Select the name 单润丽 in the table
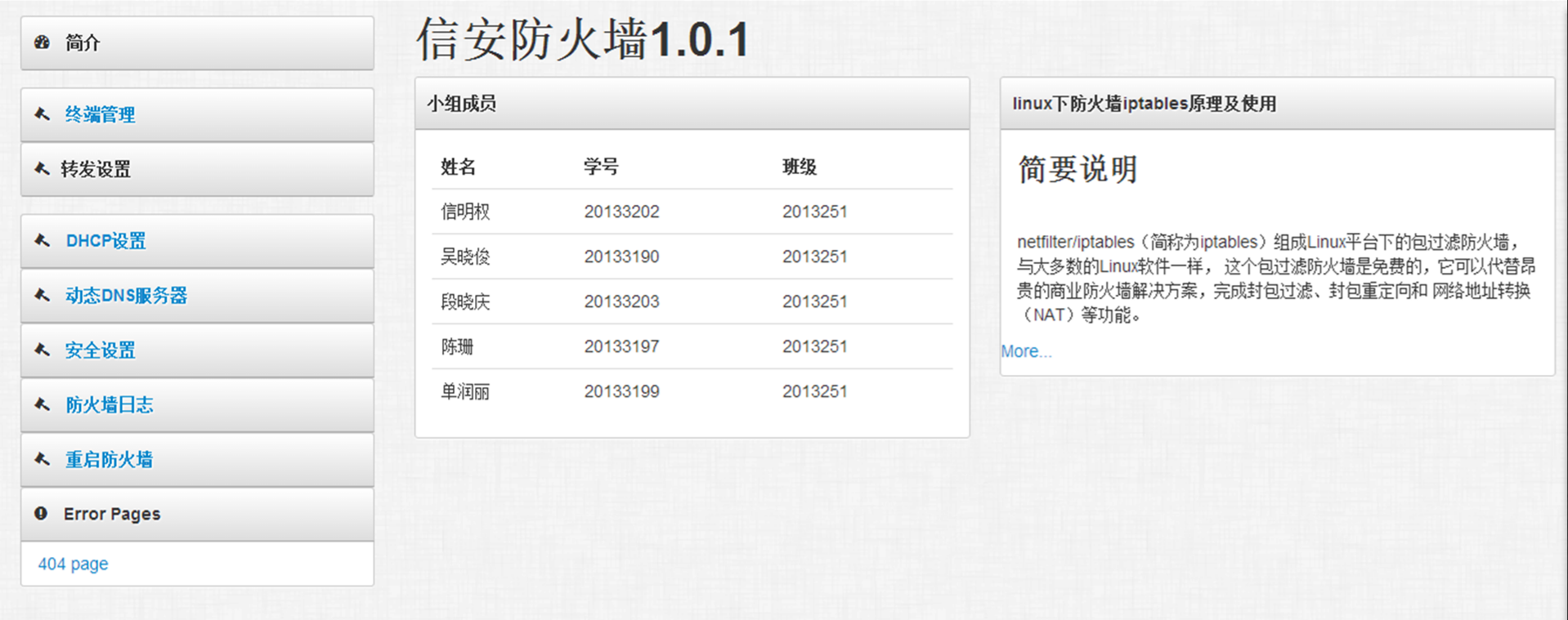Image resolution: width=1568 pixels, height=620 pixels. point(465,391)
